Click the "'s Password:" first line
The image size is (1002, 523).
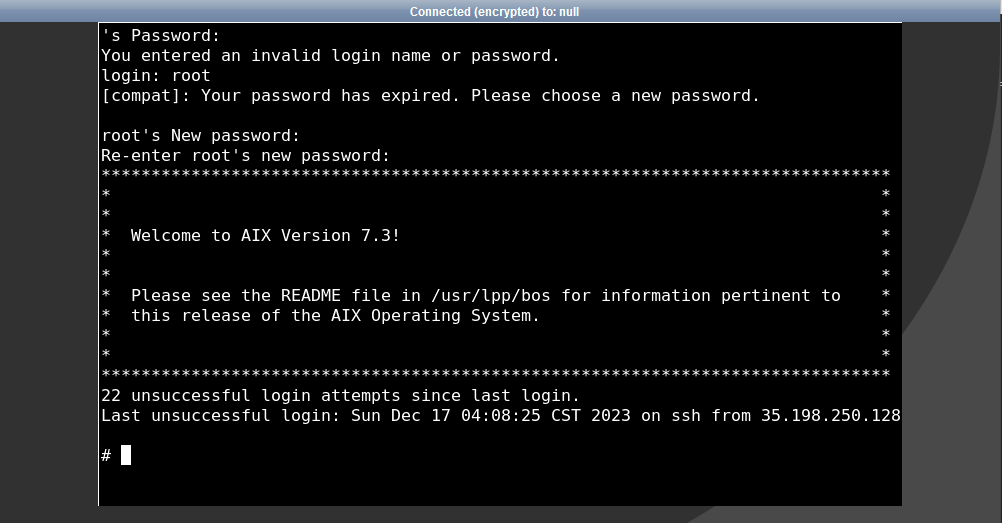160,36
